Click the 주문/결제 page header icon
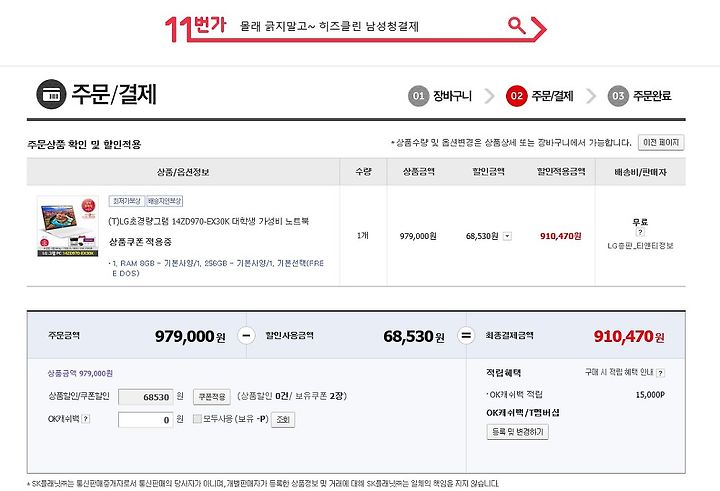720x491 pixels. (51, 94)
